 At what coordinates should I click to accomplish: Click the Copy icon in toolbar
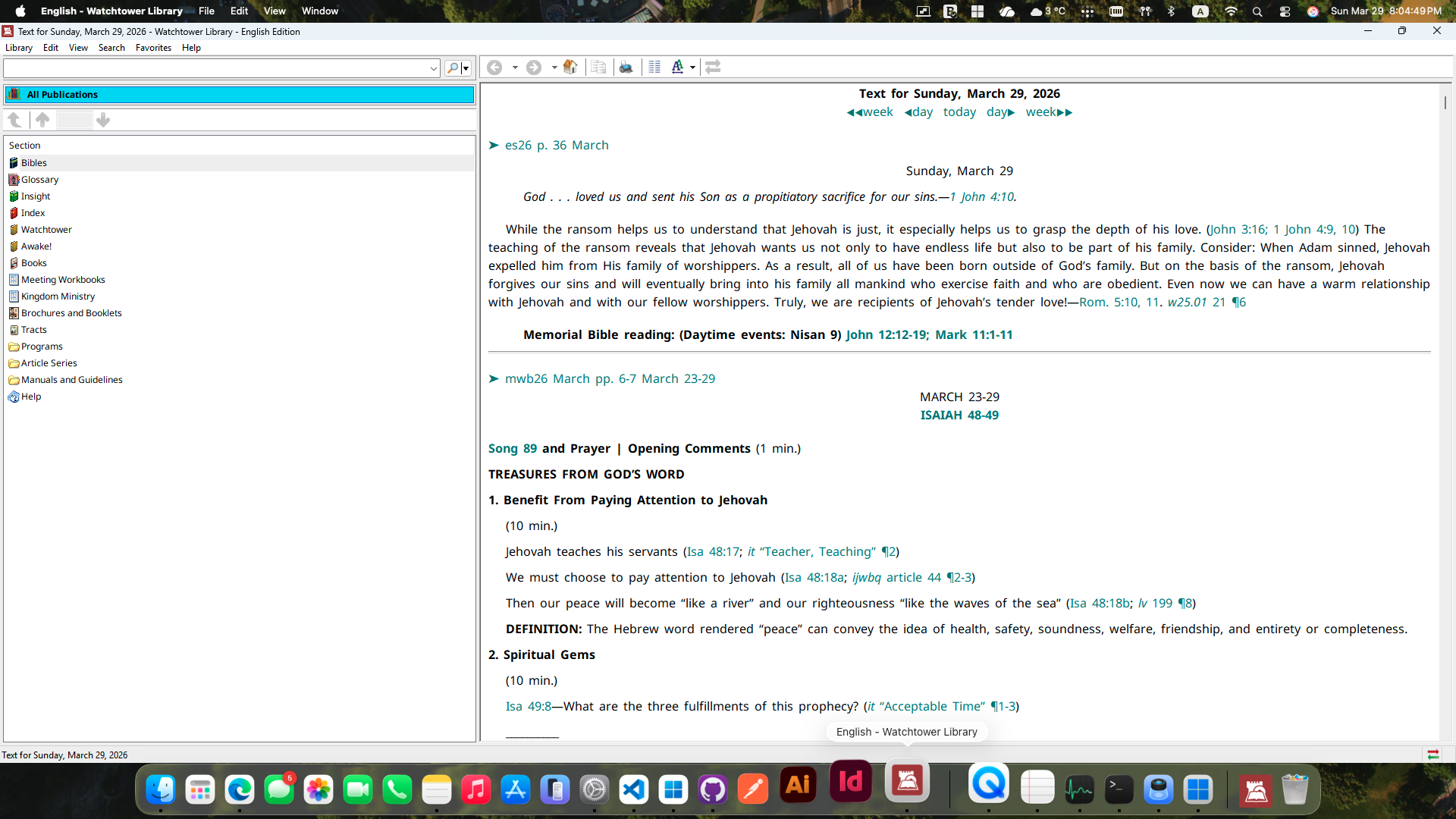coord(598,67)
